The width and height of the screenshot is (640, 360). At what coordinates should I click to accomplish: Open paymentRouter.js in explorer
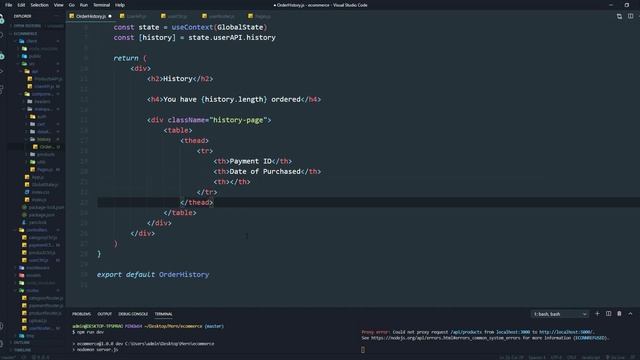43,305
